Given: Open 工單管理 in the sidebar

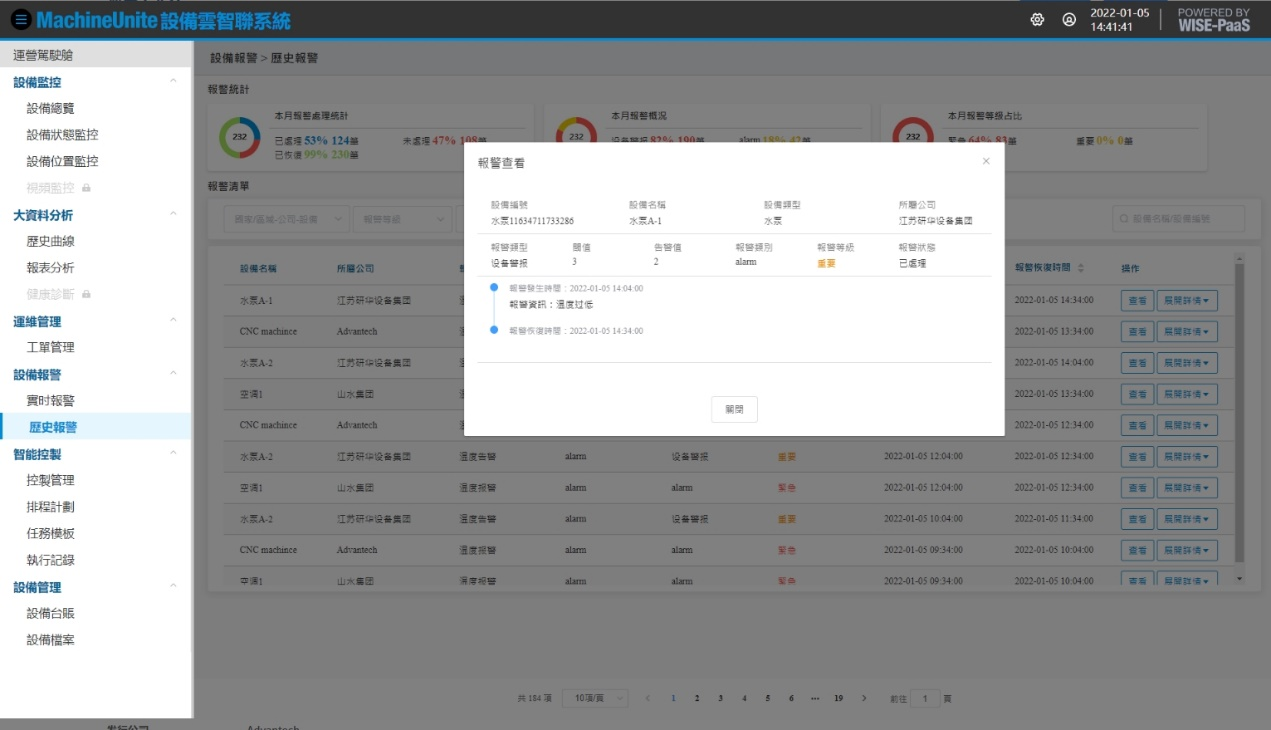Looking at the screenshot, I should pyautogui.click(x=51, y=347).
